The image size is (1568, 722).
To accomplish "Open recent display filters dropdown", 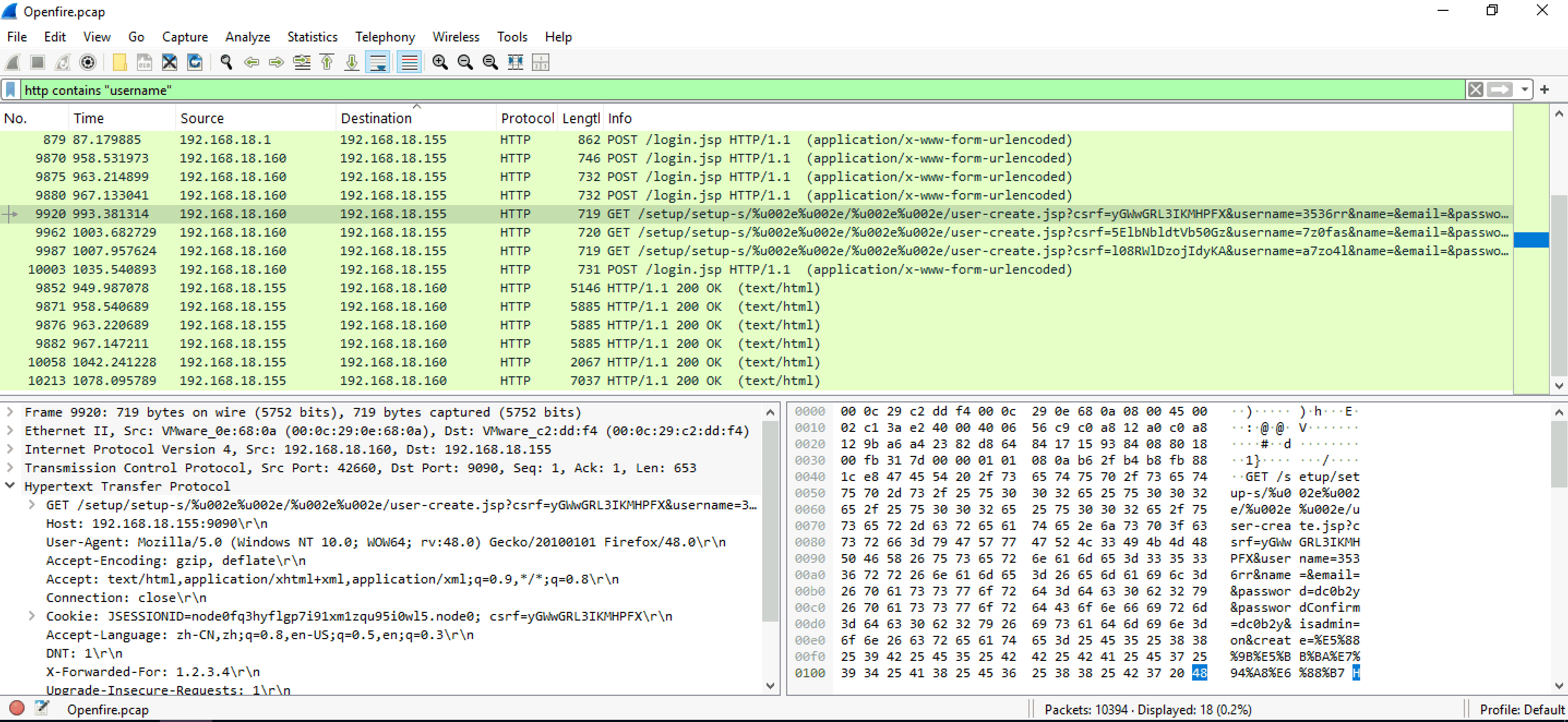I will (1524, 90).
